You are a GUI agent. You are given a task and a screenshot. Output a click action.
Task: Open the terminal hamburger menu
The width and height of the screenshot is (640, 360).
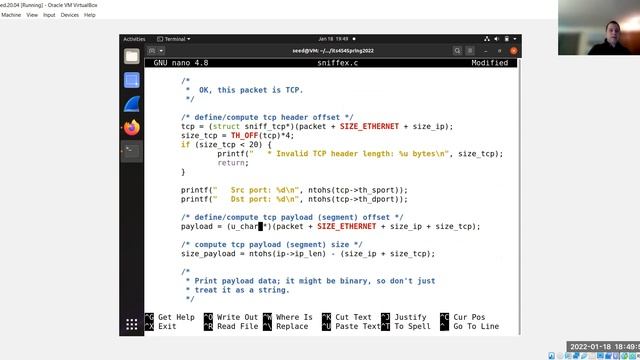click(470, 51)
